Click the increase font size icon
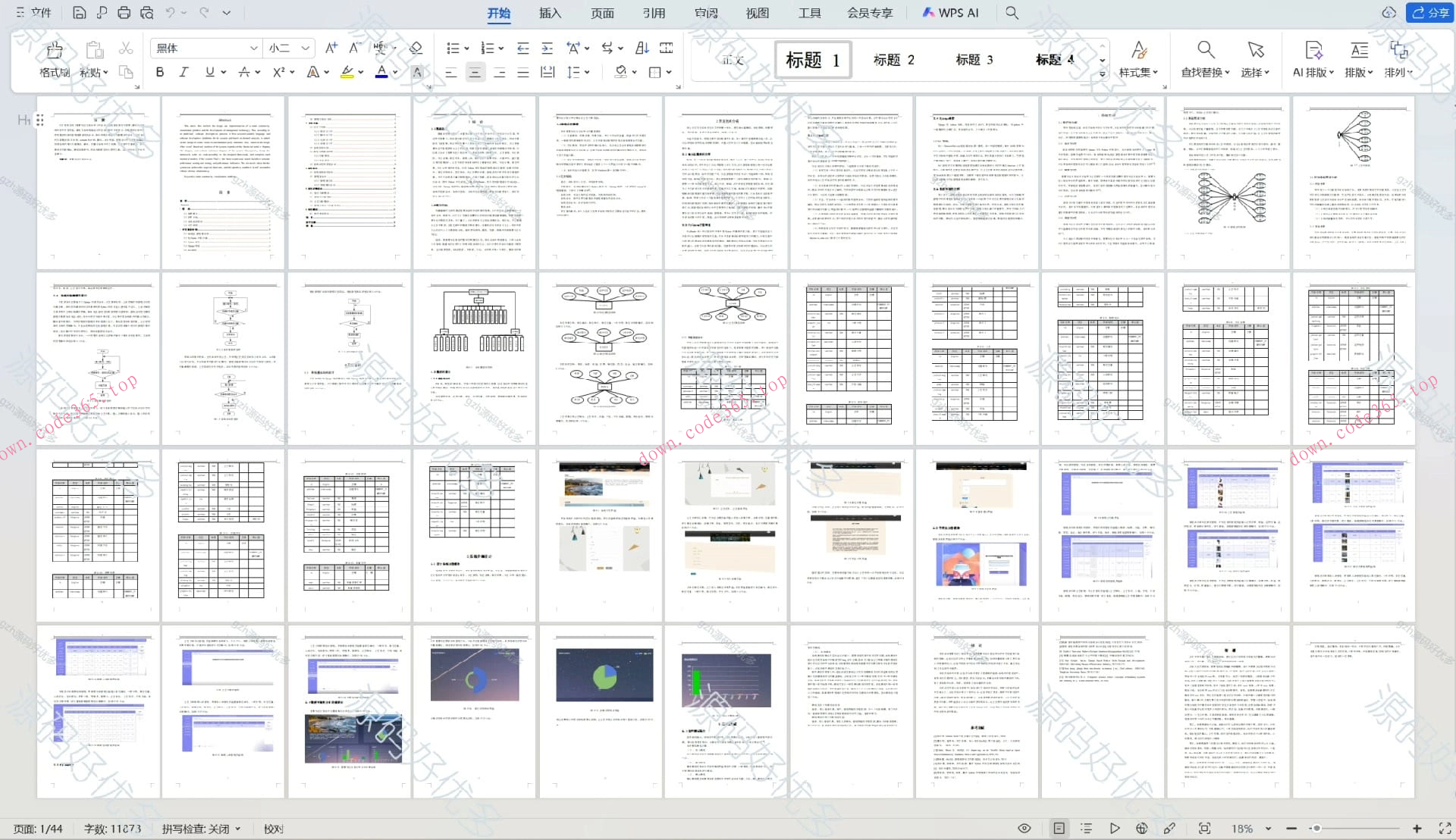Screen dimensions: 1456x840 [331, 48]
